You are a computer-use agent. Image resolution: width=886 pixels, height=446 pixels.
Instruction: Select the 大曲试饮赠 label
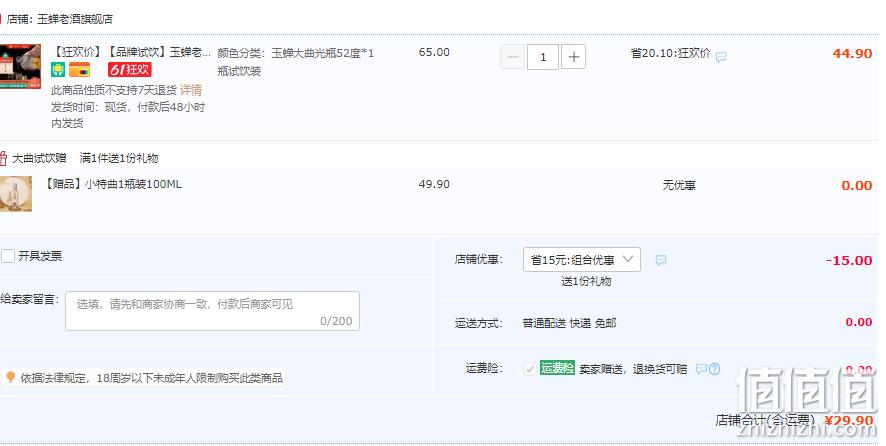click(39, 158)
